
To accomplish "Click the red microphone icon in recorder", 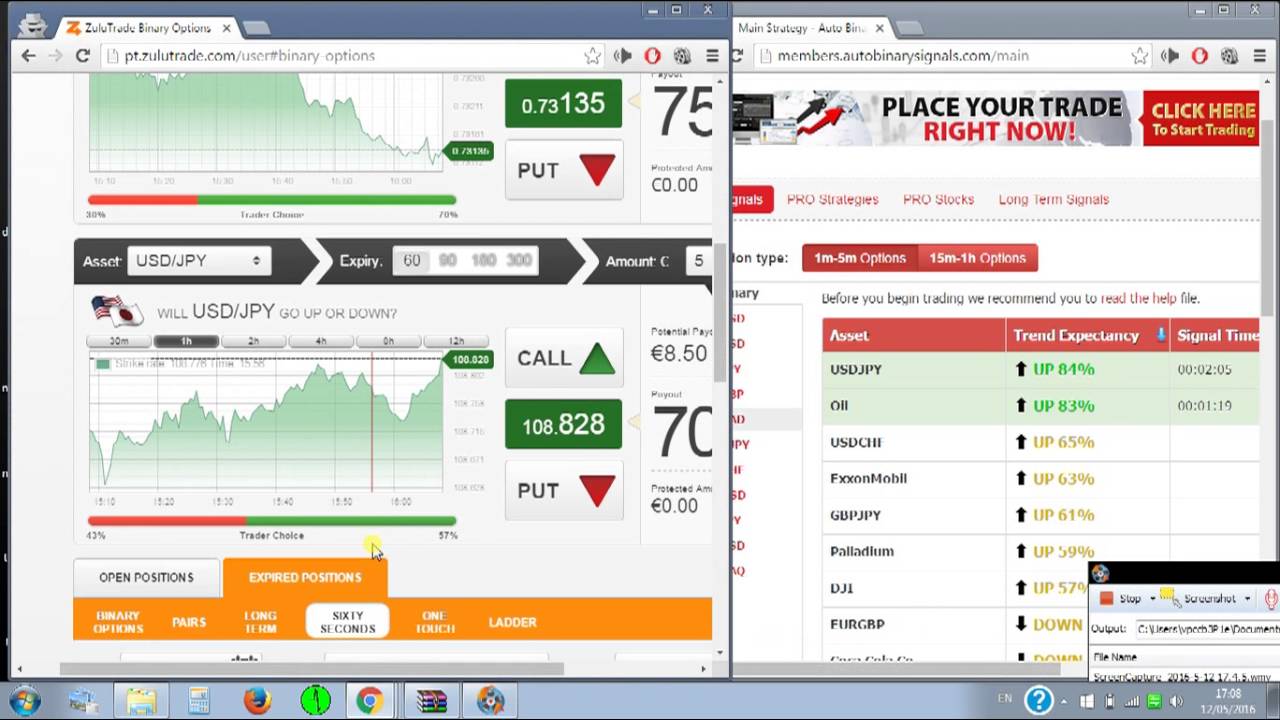I will (1272, 598).
